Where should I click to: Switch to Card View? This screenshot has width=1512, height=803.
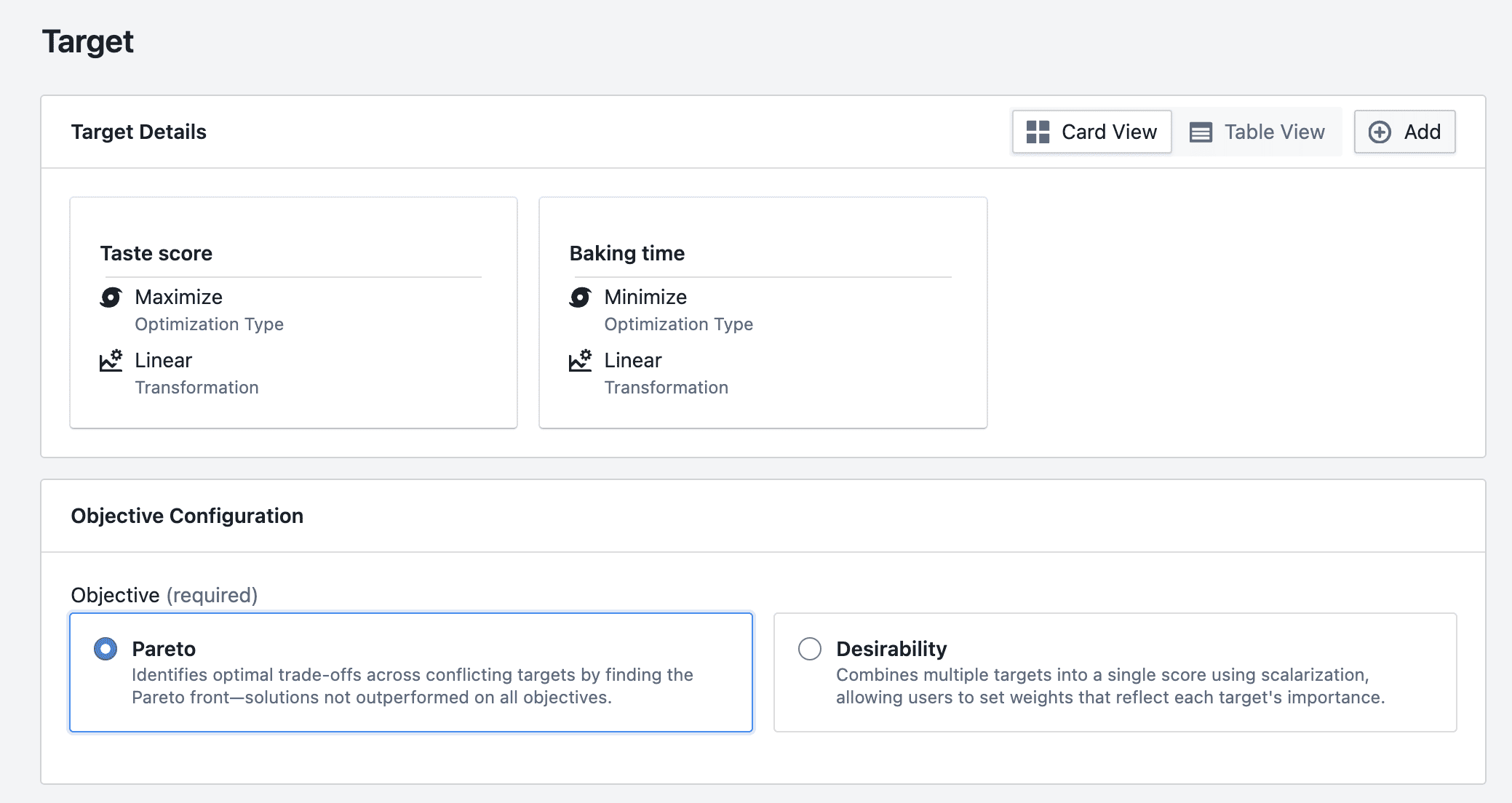[1091, 132]
